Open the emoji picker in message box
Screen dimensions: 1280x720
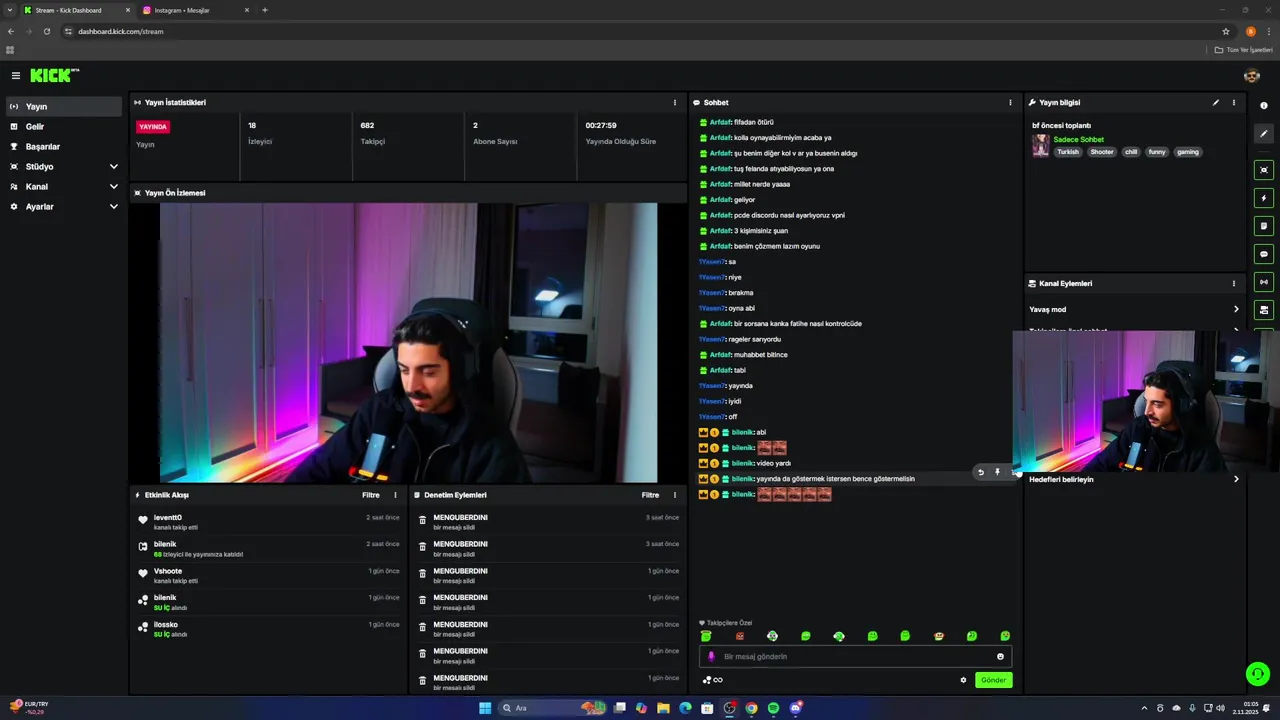(1000, 657)
